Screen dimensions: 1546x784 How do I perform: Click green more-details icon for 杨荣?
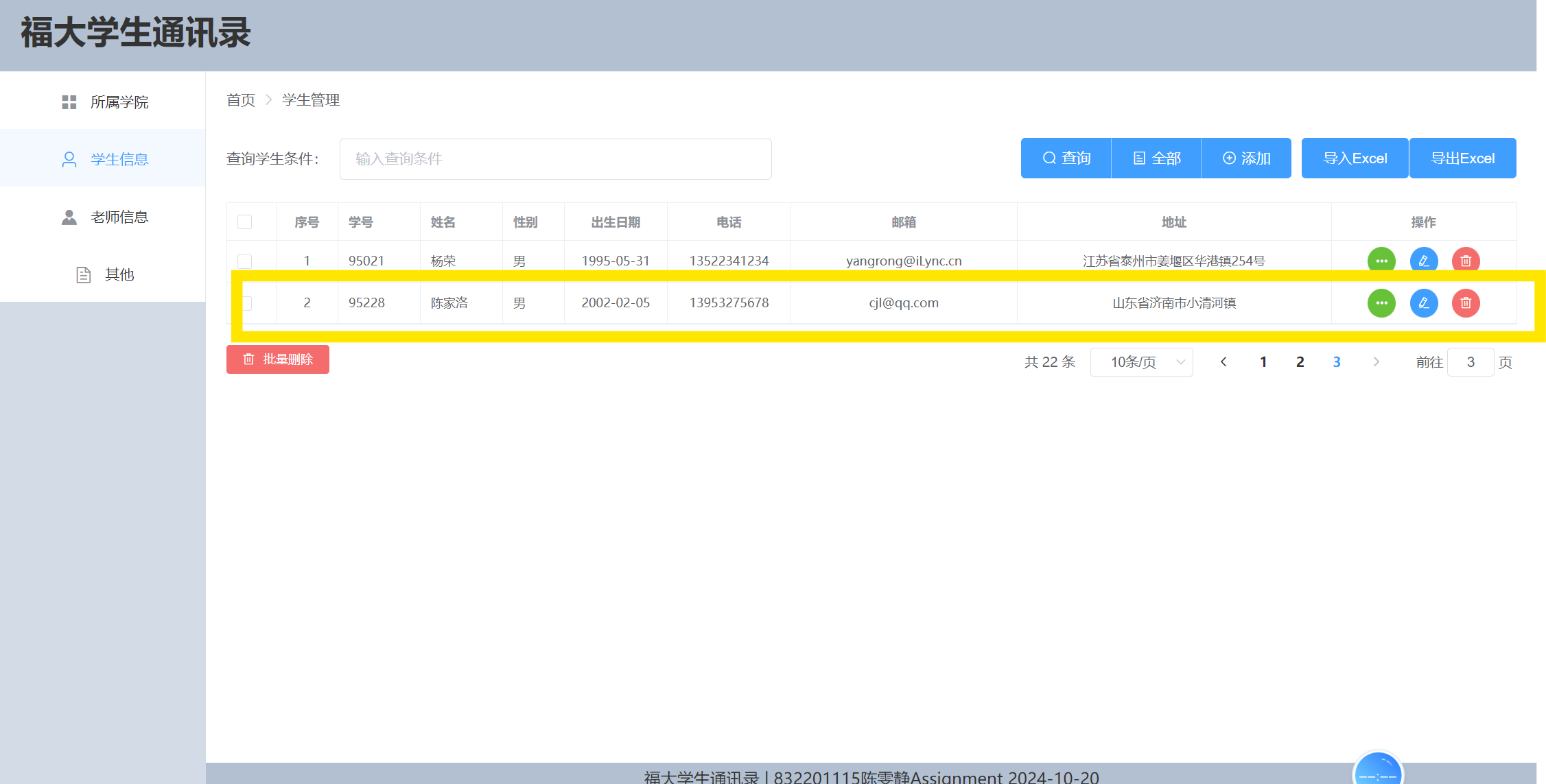tap(1381, 261)
